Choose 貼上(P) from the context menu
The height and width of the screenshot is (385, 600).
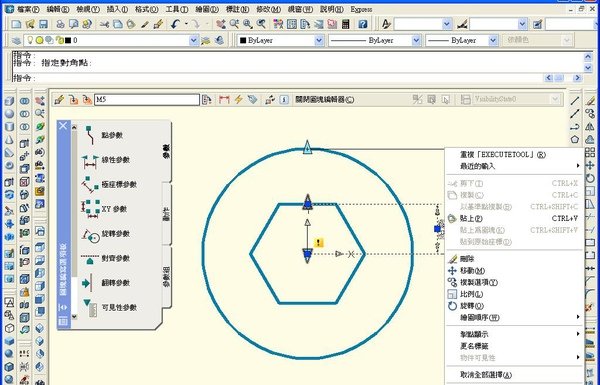(514, 219)
